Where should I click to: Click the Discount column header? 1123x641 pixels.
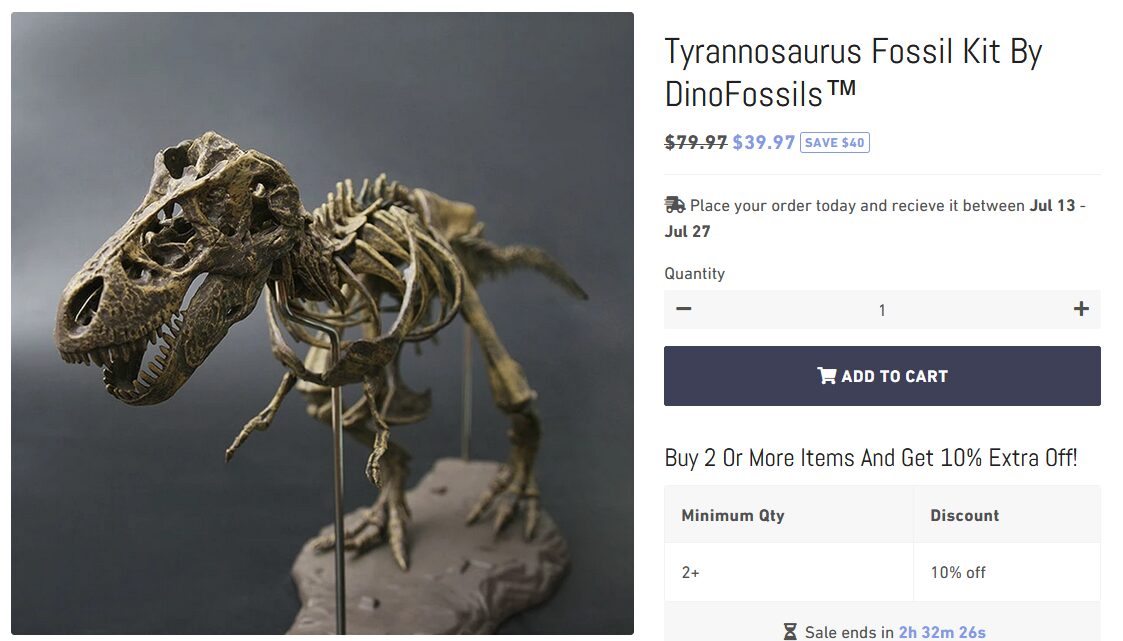pyautogui.click(x=964, y=515)
